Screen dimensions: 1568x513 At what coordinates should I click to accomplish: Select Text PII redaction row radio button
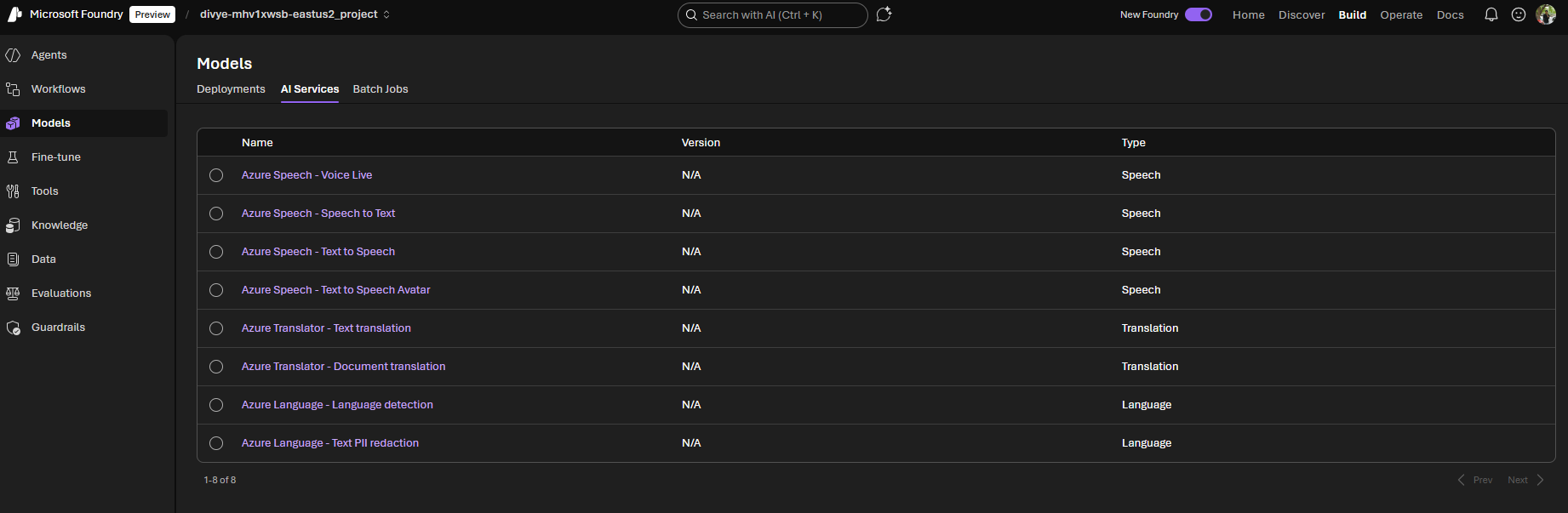point(216,443)
